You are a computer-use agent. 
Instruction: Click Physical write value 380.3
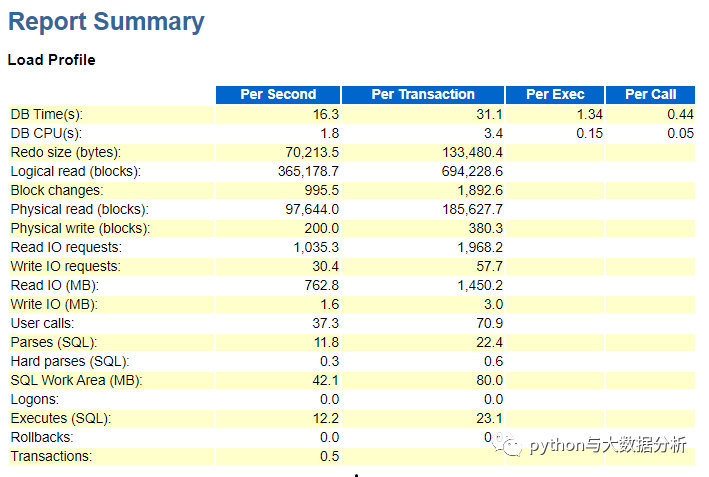(x=486, y=228)
